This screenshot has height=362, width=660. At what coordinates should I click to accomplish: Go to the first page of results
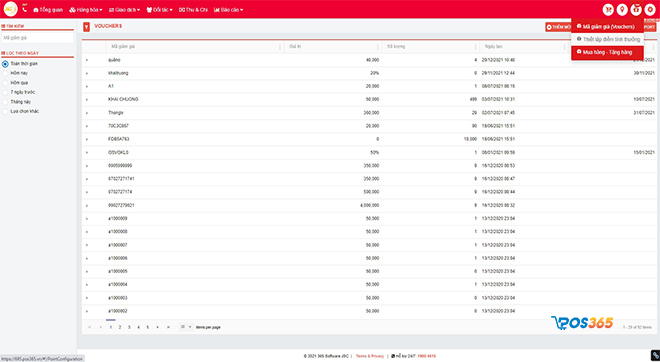click(89, 327)
